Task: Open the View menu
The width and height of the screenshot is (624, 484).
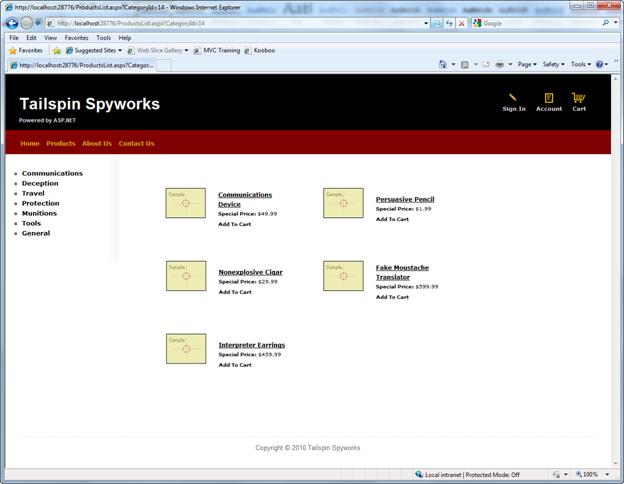Action: click(50, 38)
